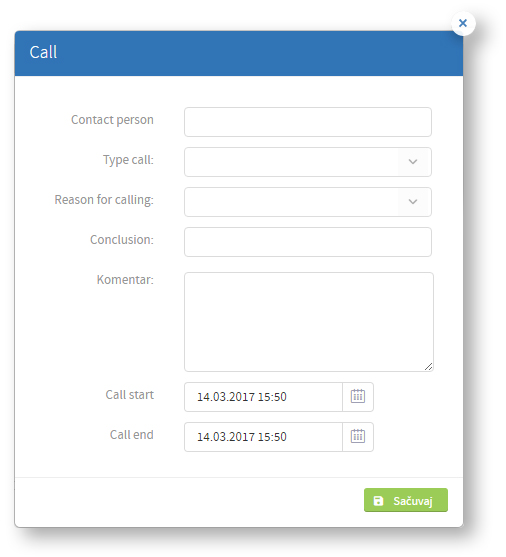Screen dimensions: 506x557
Task: Open the Call start calendar picker
Action: pos(358,397)
